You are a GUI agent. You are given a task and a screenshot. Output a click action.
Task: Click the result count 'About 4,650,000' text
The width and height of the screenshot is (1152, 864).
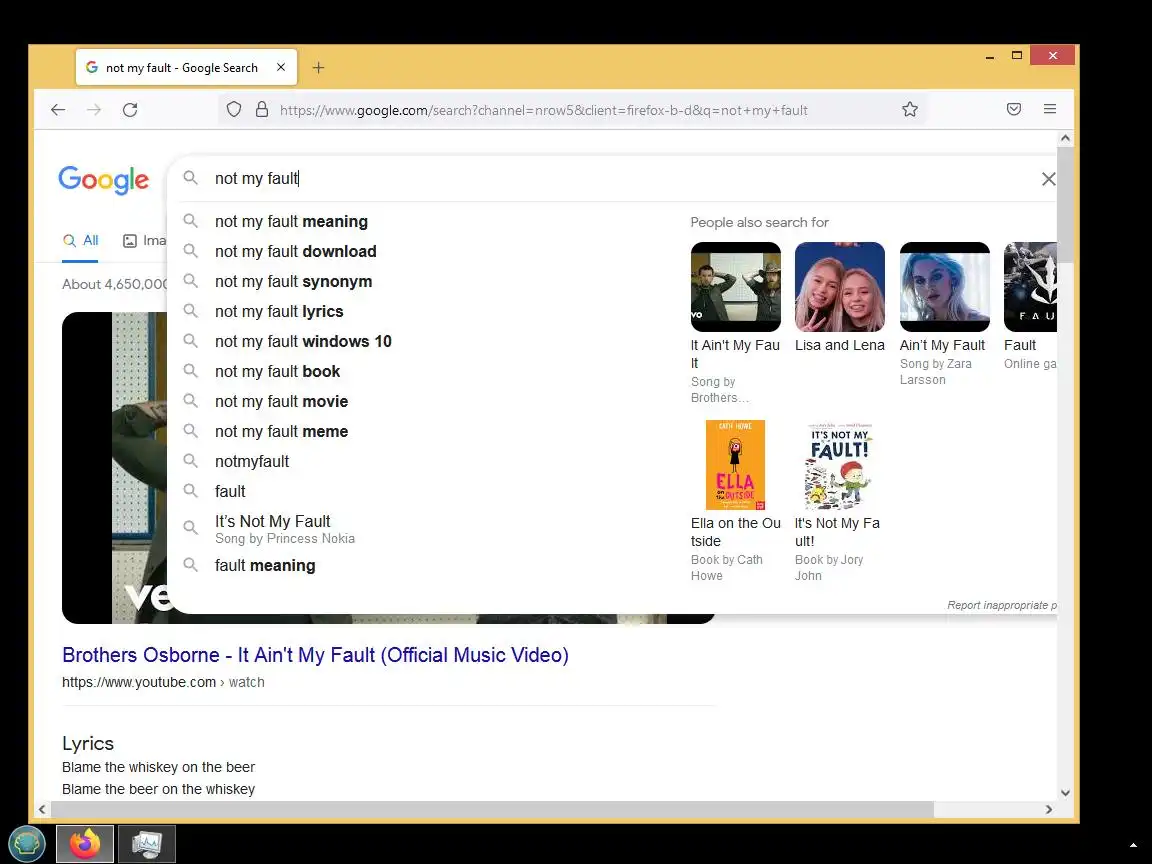point(115,284)
